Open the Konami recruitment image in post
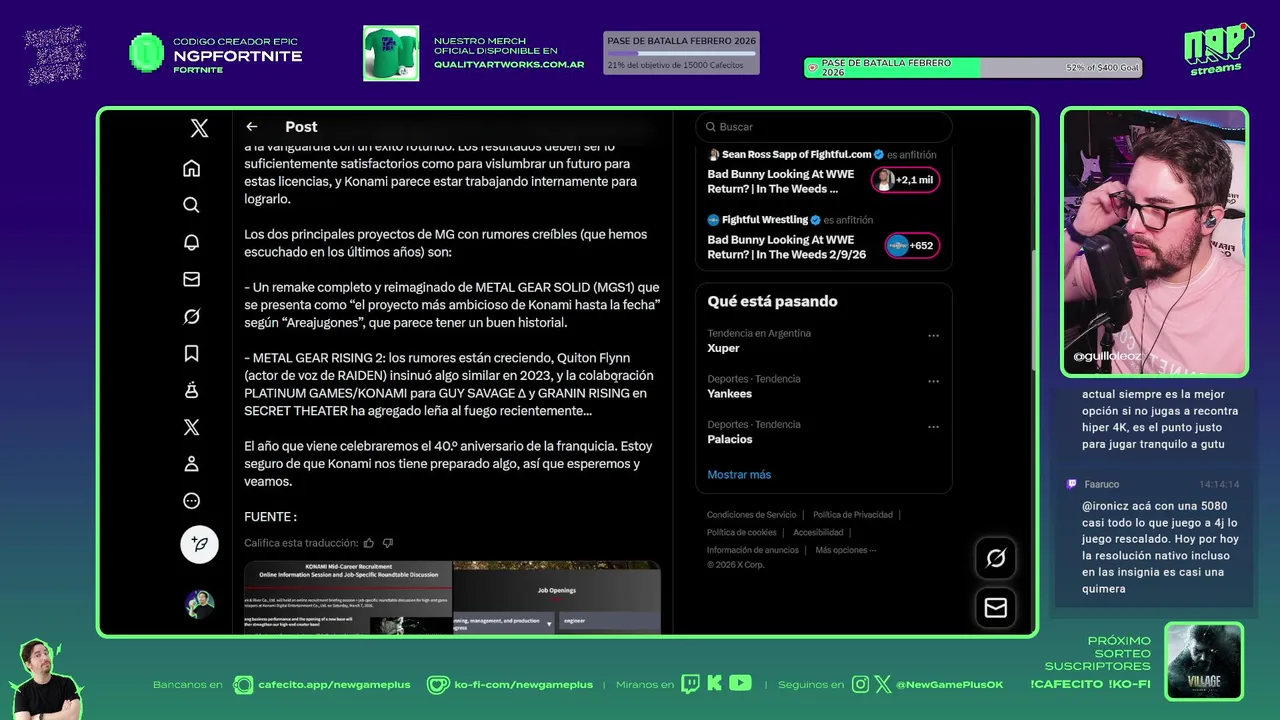 click(x=348, y=597)
